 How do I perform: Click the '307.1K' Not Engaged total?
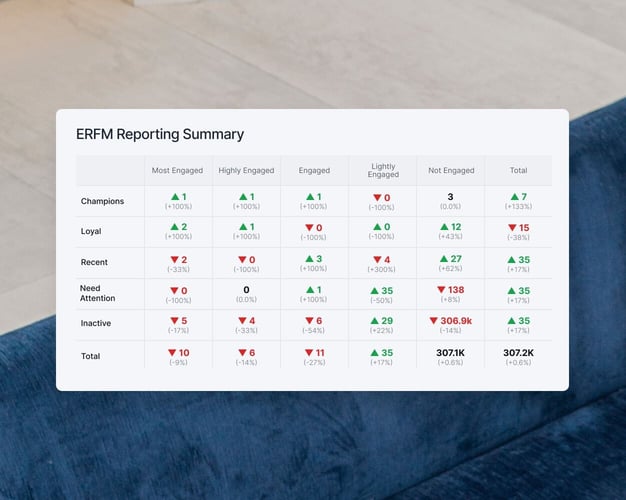coord(450,353)
